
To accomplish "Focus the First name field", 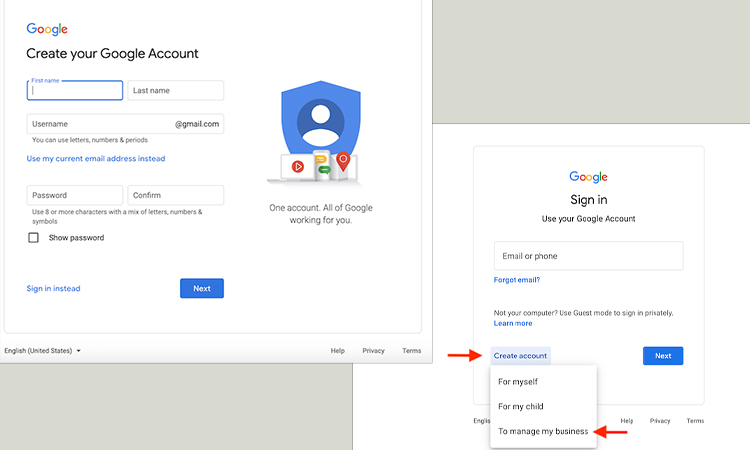I will tap(75, 90).
